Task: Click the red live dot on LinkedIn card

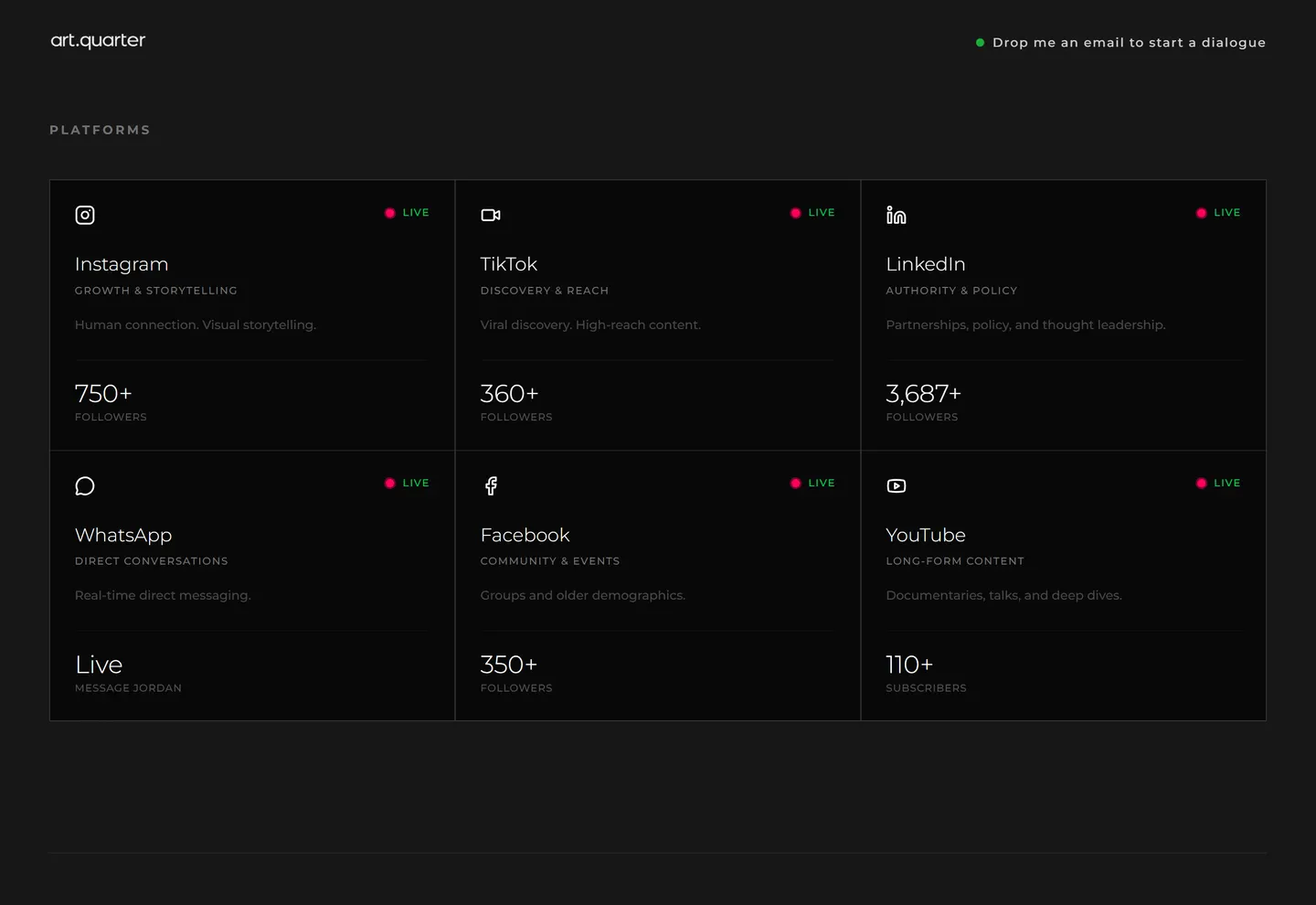Action: [x=1202, y=213]
